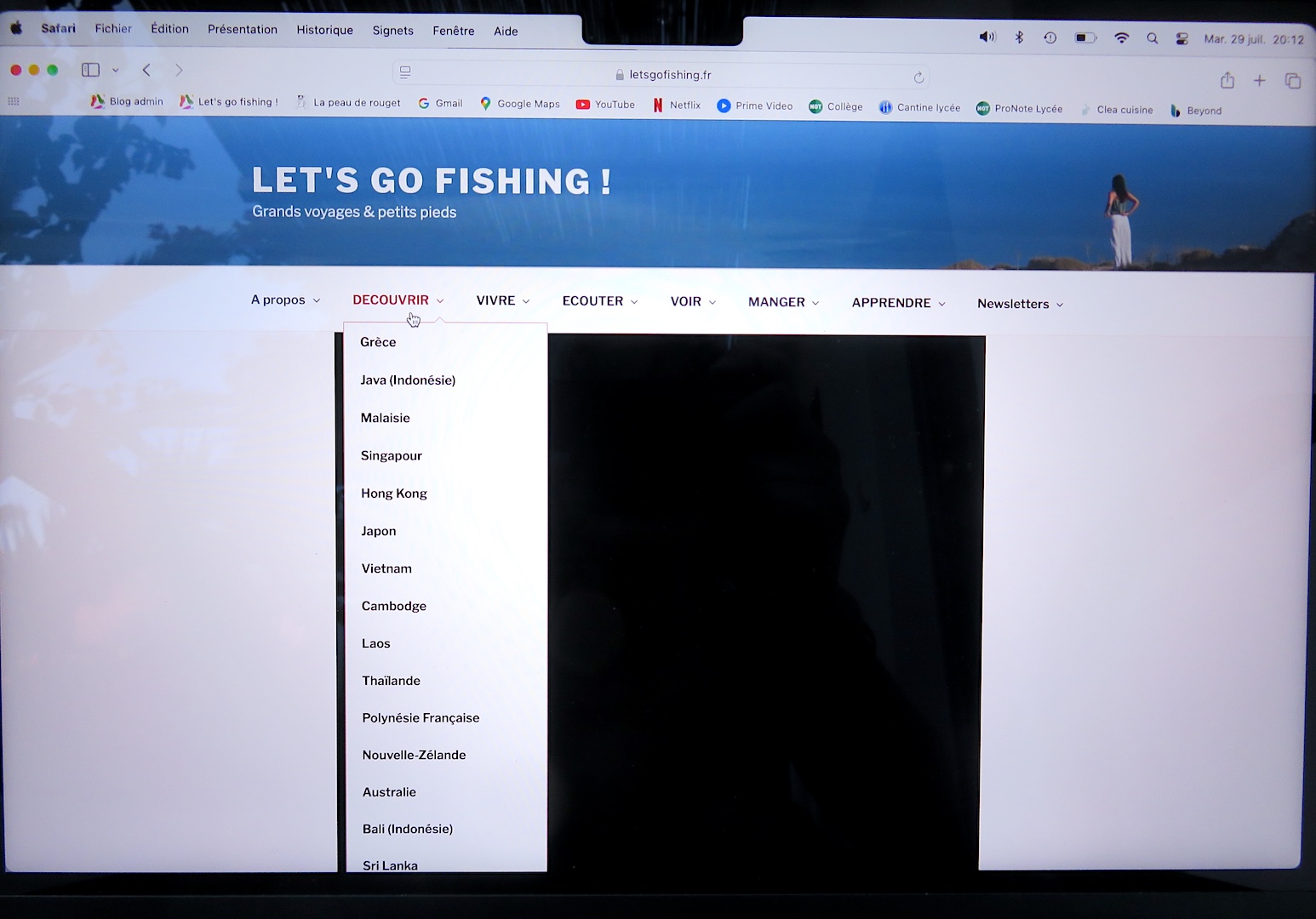
Task: Choose Malaisie from the dropdown
Action: (x=386, y=418)
